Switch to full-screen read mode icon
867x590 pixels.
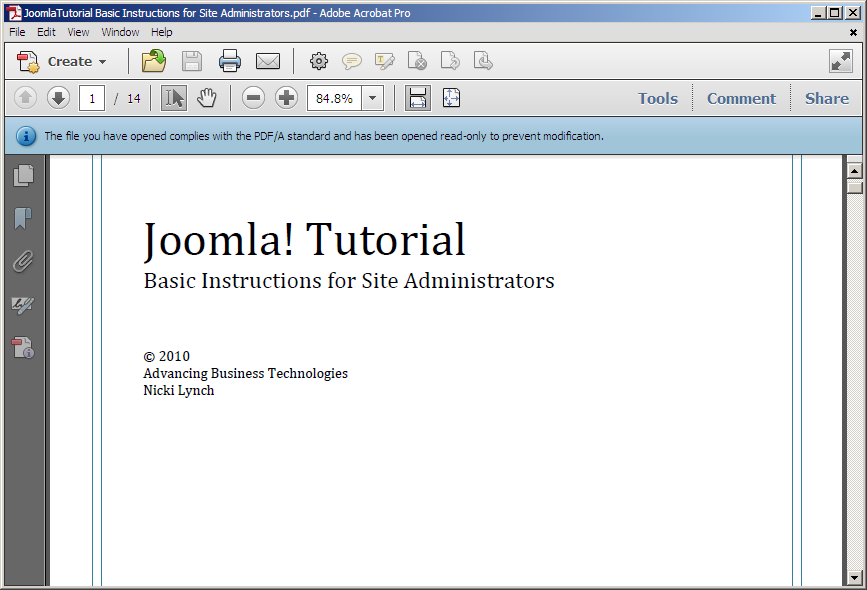[x=841, y=61]
